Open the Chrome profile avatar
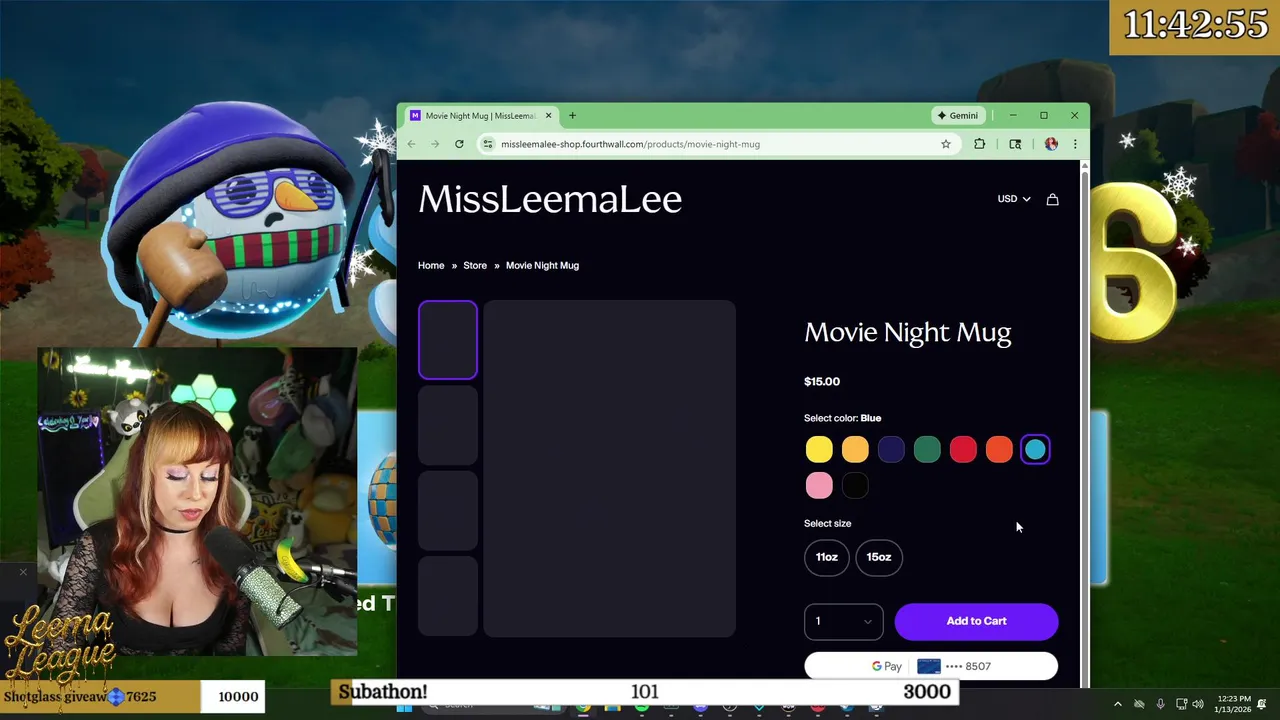 tap(1051, 144)
